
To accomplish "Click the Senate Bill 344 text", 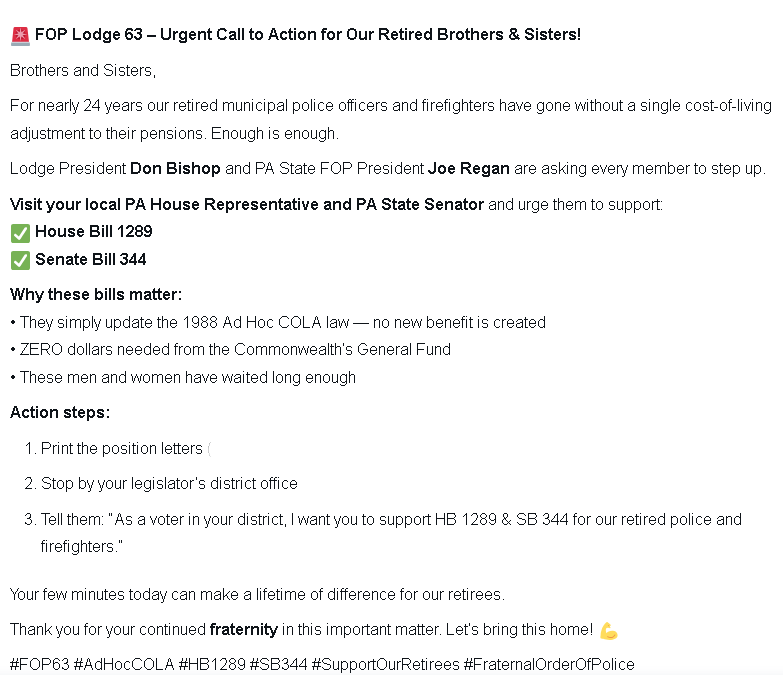I will [x=90, y=260].
